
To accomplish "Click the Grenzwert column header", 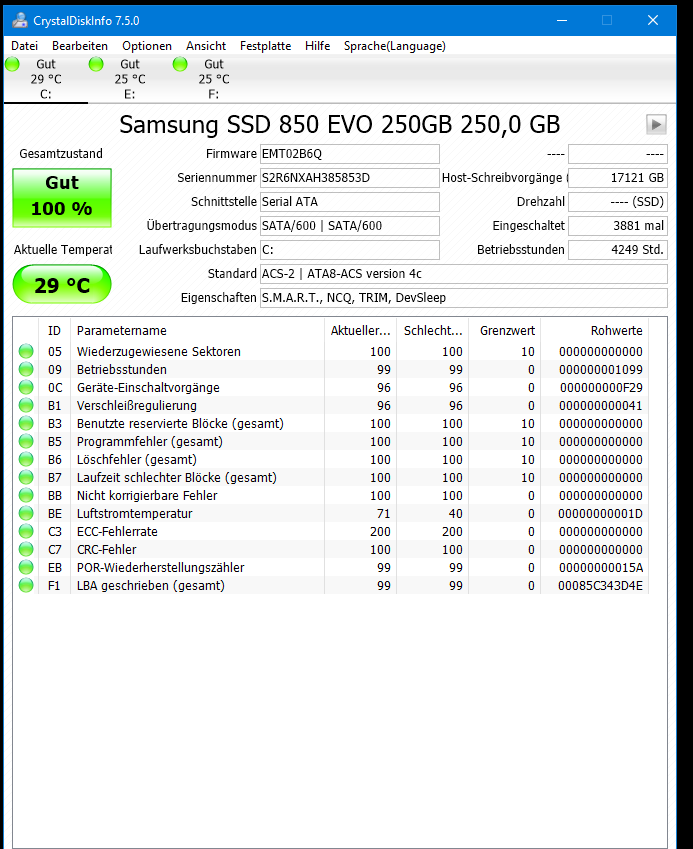I will click(505, 330).
